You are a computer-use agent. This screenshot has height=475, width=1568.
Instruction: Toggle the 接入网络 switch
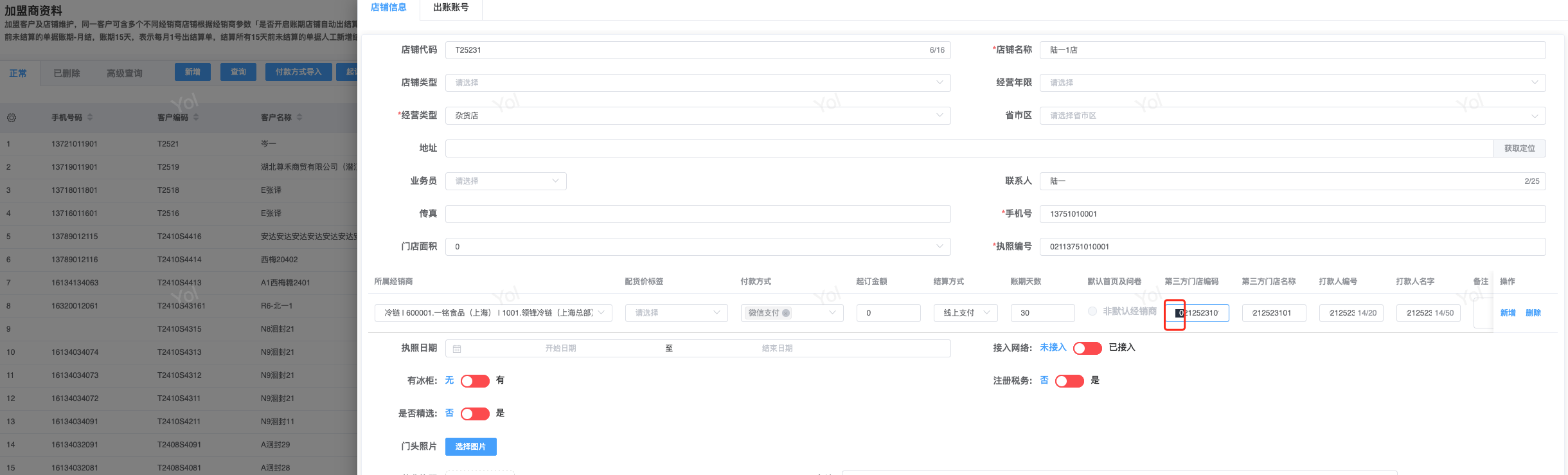(x=1087, y=348)
